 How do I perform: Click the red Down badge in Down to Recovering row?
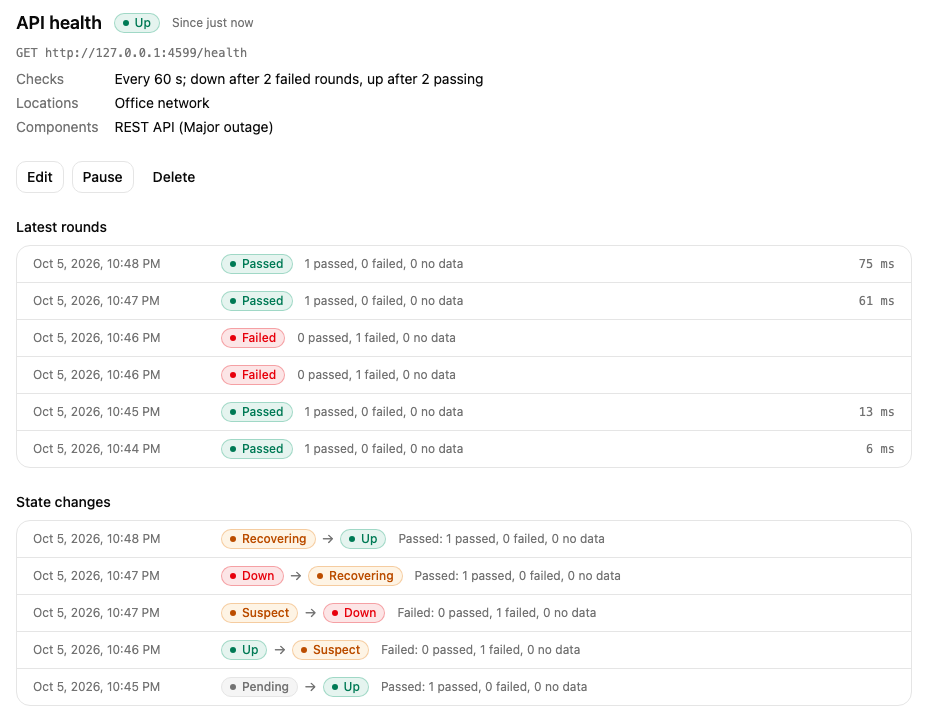pyautogui.click(x=252, y=576)
